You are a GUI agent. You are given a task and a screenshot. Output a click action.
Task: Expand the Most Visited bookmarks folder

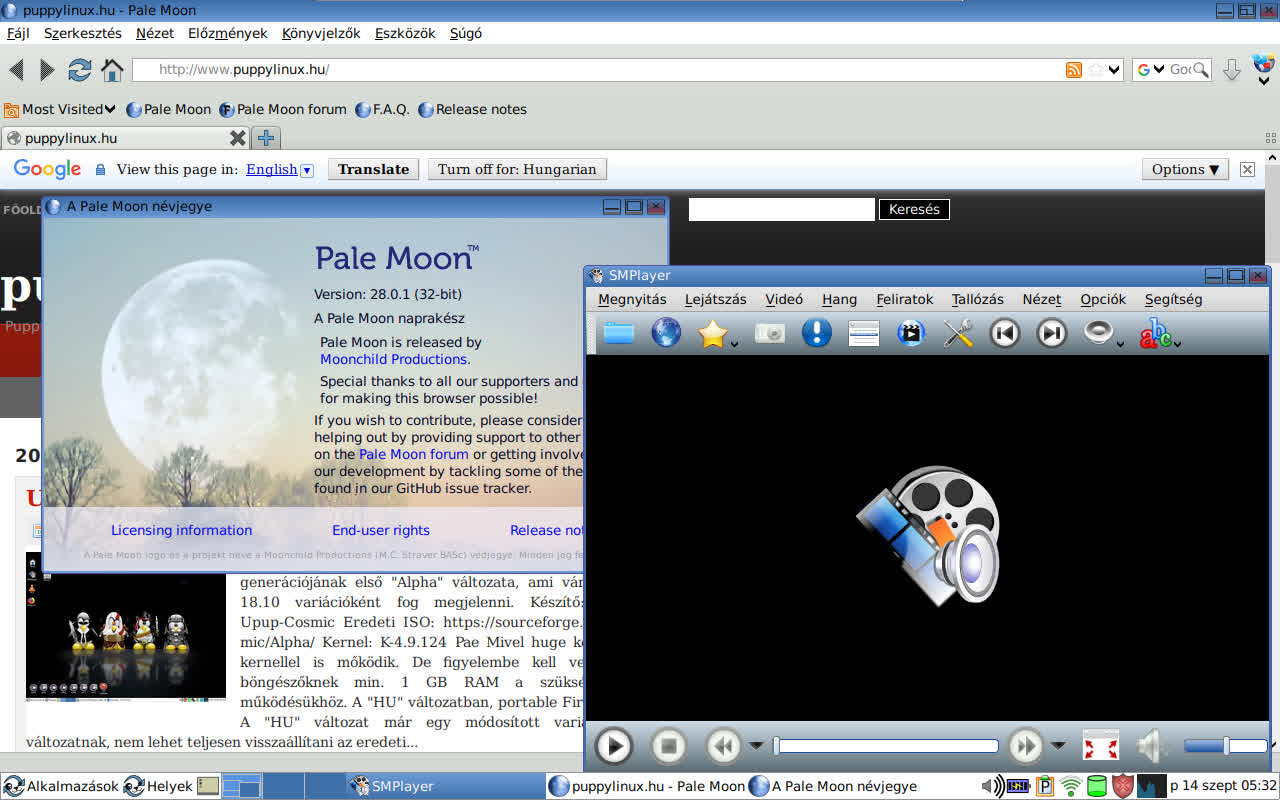[x=60, y=109]
